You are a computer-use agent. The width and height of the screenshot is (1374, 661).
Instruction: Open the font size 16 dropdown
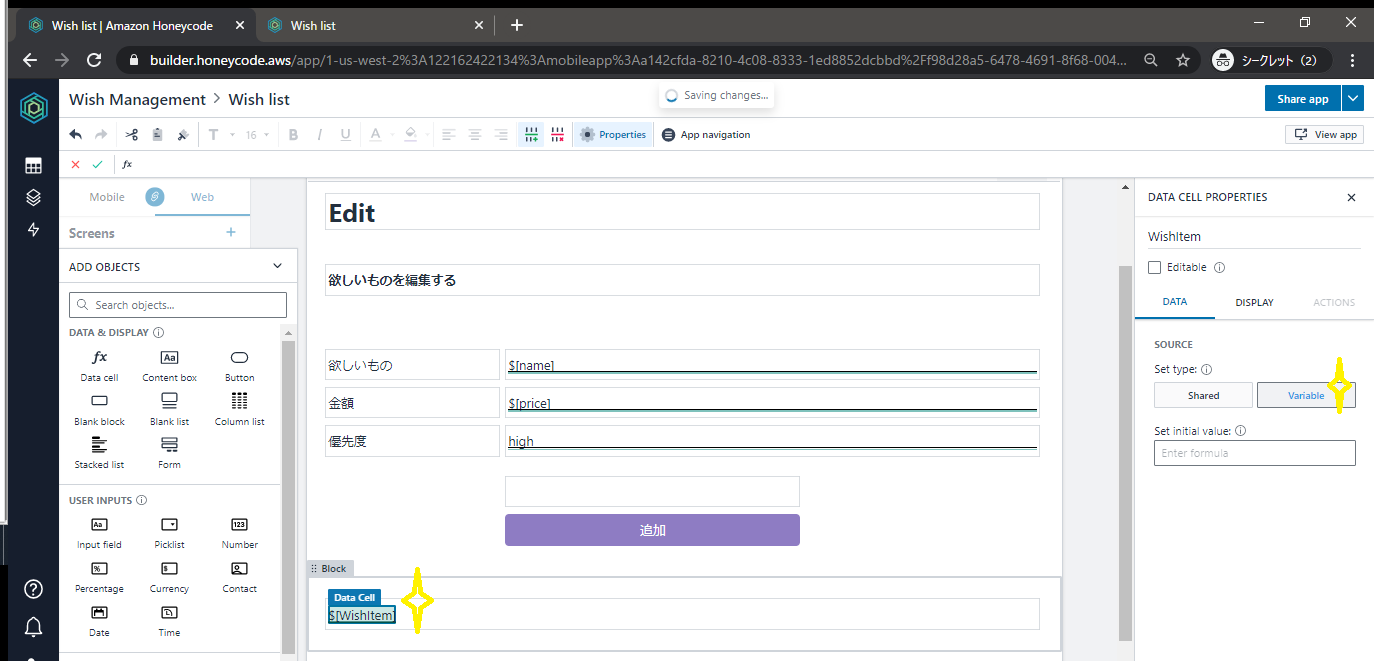(x=257, y=134)
